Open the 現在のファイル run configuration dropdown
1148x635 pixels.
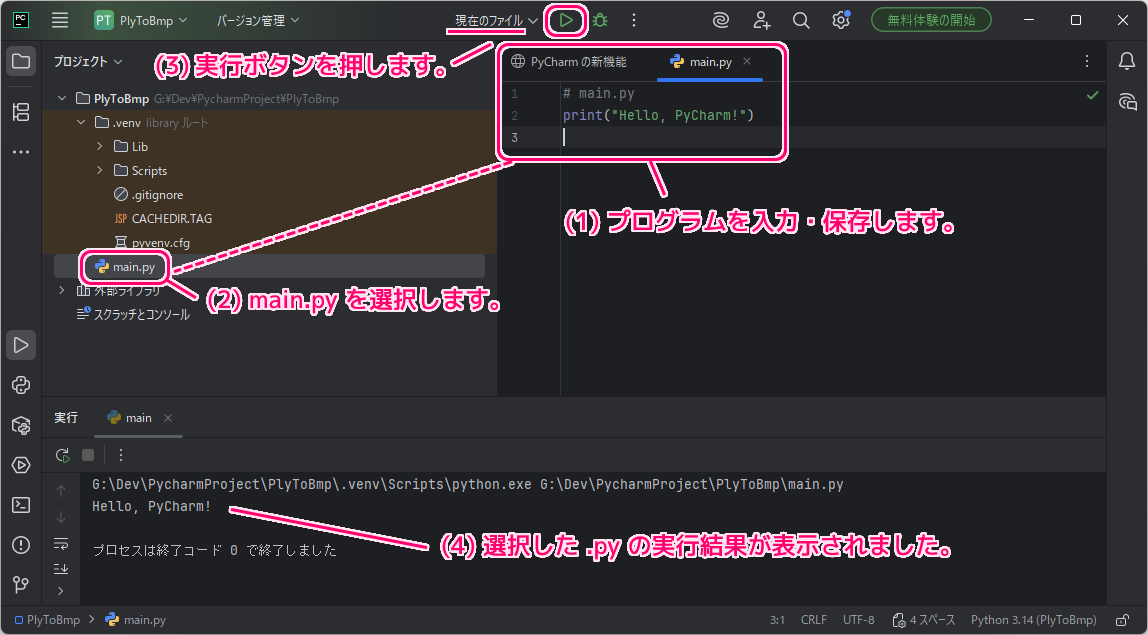pos(496,20)
